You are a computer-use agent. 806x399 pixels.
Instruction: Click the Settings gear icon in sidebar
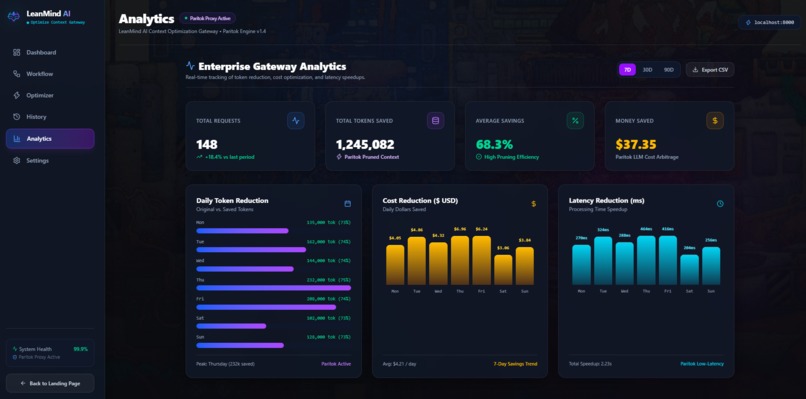[x=16, y=160]
